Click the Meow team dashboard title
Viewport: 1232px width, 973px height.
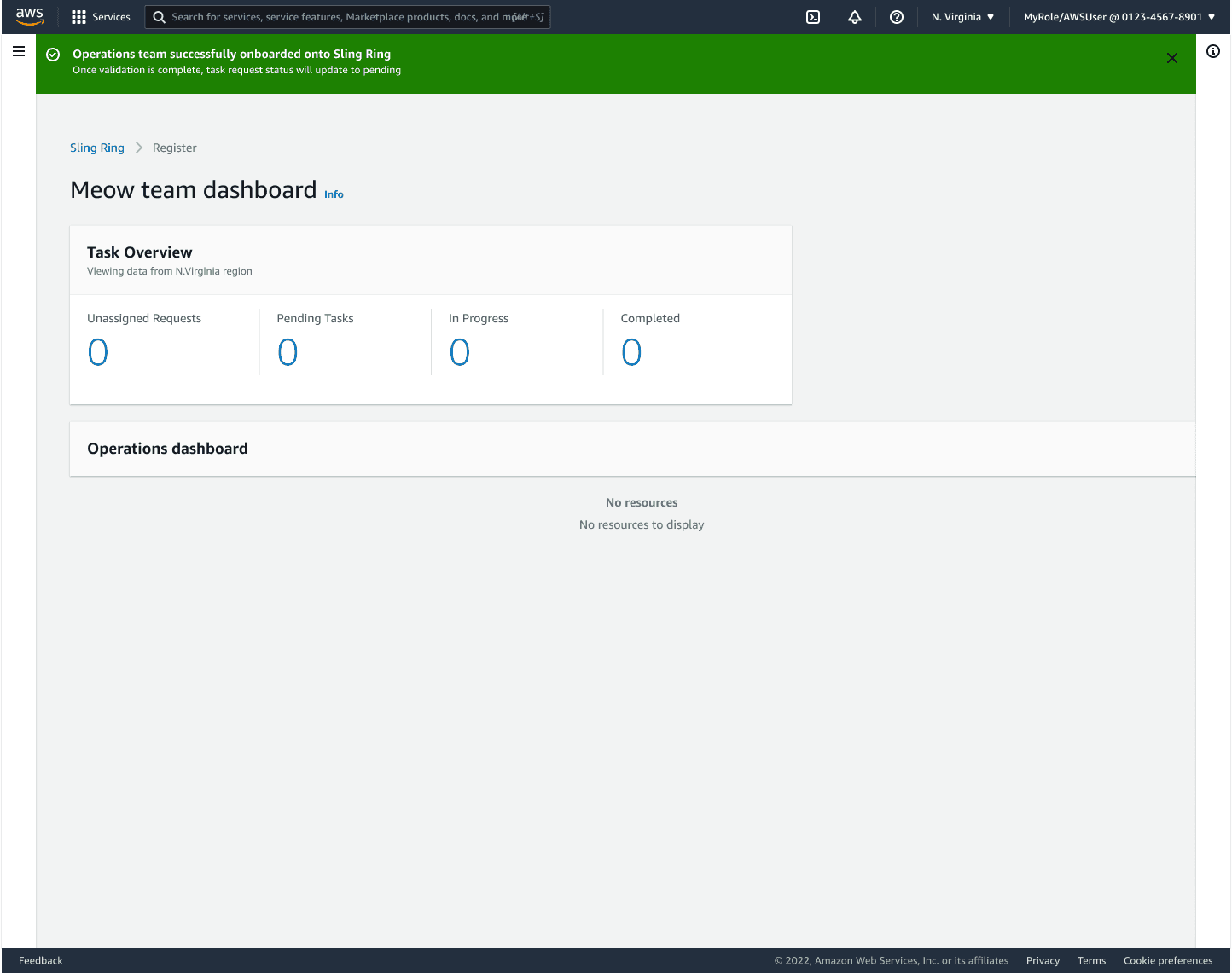pos(194,189)
